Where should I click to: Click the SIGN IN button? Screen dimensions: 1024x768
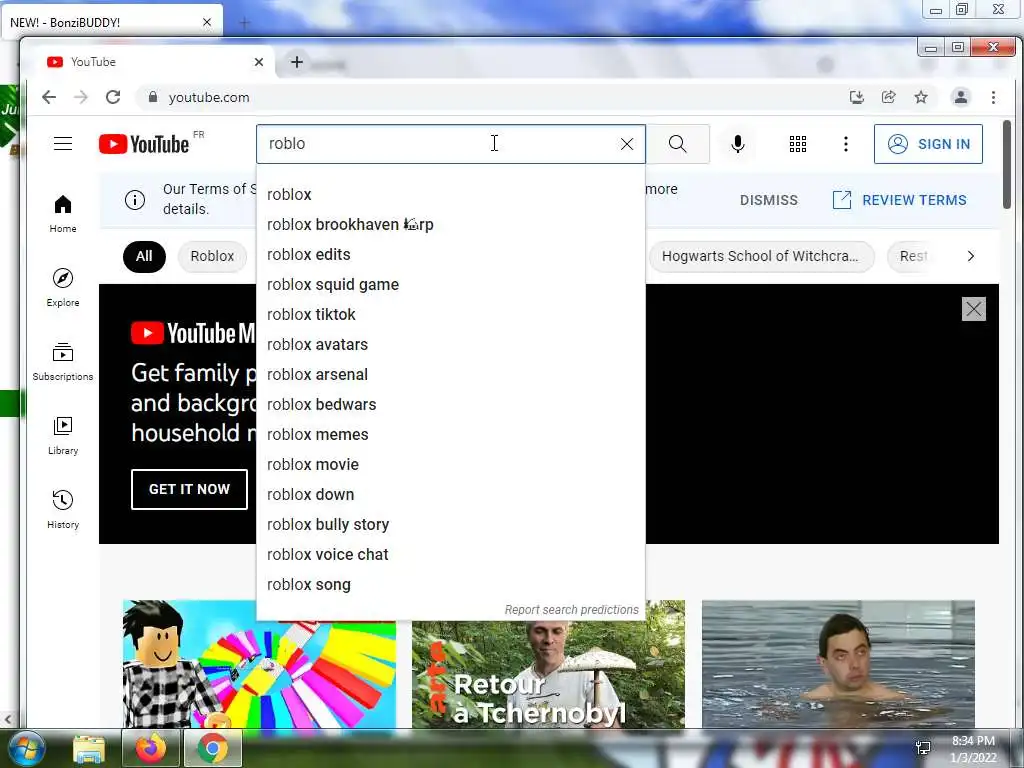[x=928, y=144]
